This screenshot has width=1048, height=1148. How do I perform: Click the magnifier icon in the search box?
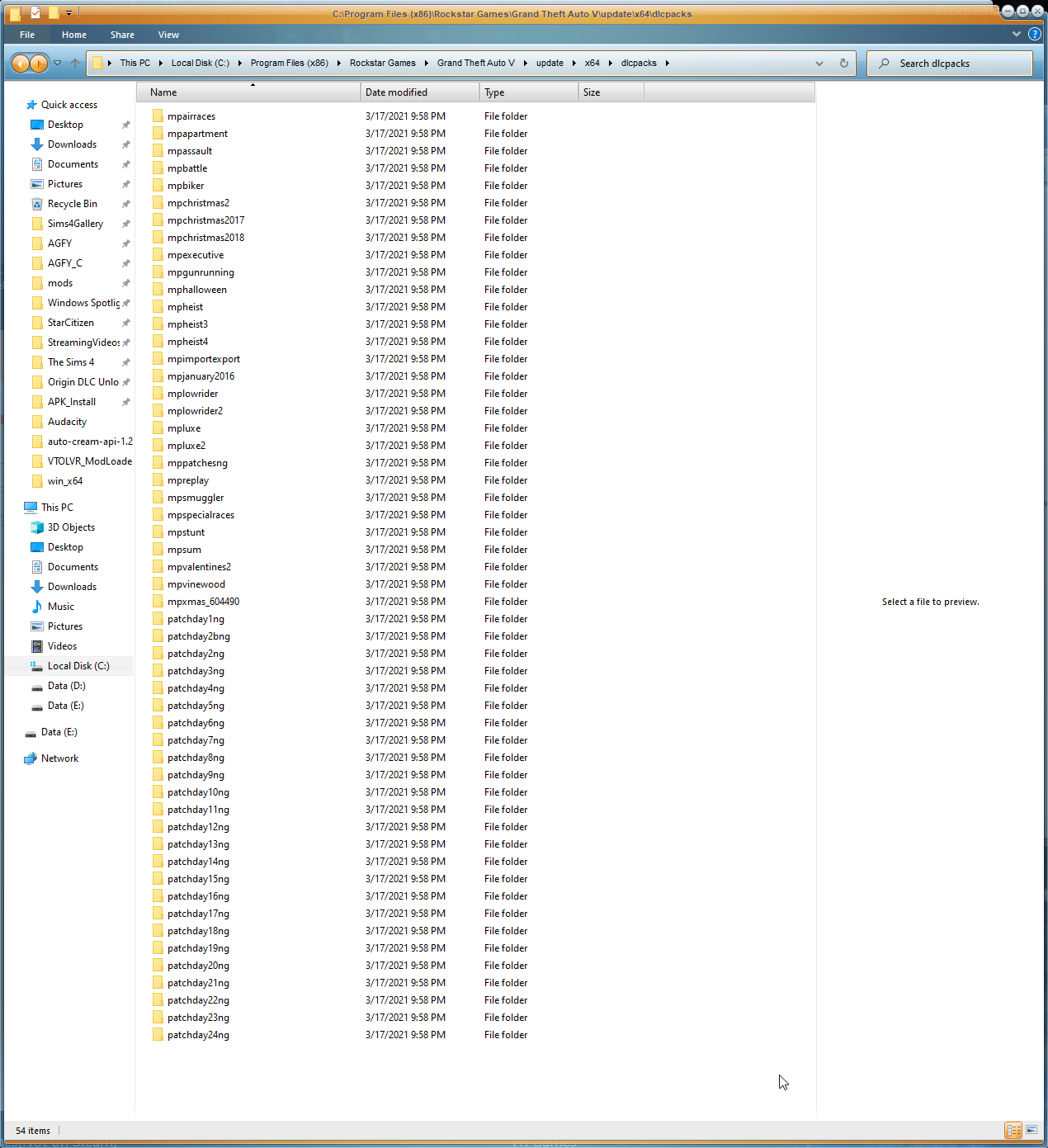pyautogui.click(x=884, y=64)
